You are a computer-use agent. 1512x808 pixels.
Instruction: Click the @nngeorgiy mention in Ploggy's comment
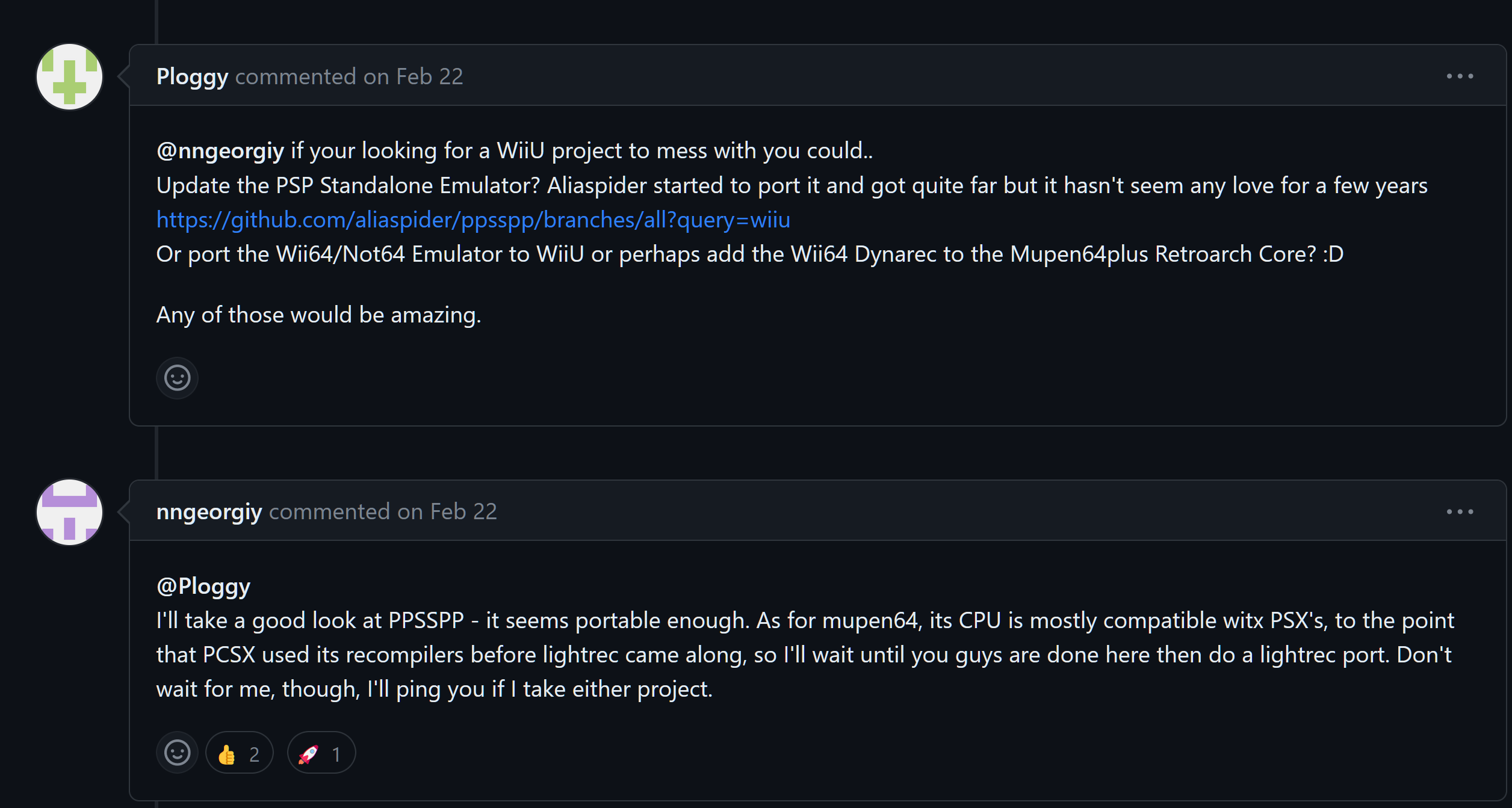pyautogui.click(x=220, y=151)
